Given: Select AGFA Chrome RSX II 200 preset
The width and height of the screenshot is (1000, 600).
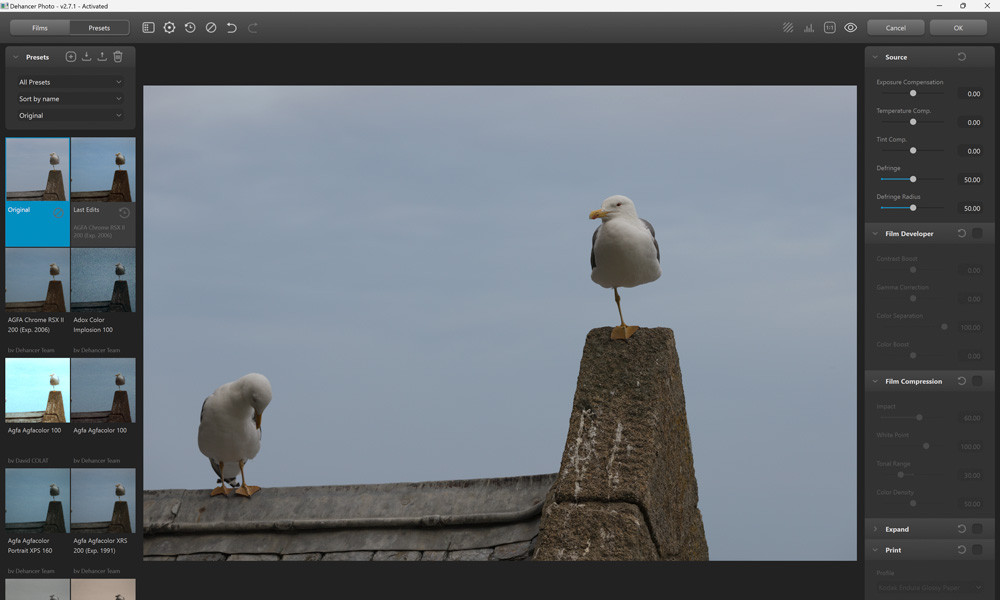Looking at the screenshot, I should click(x=38, y=281).
